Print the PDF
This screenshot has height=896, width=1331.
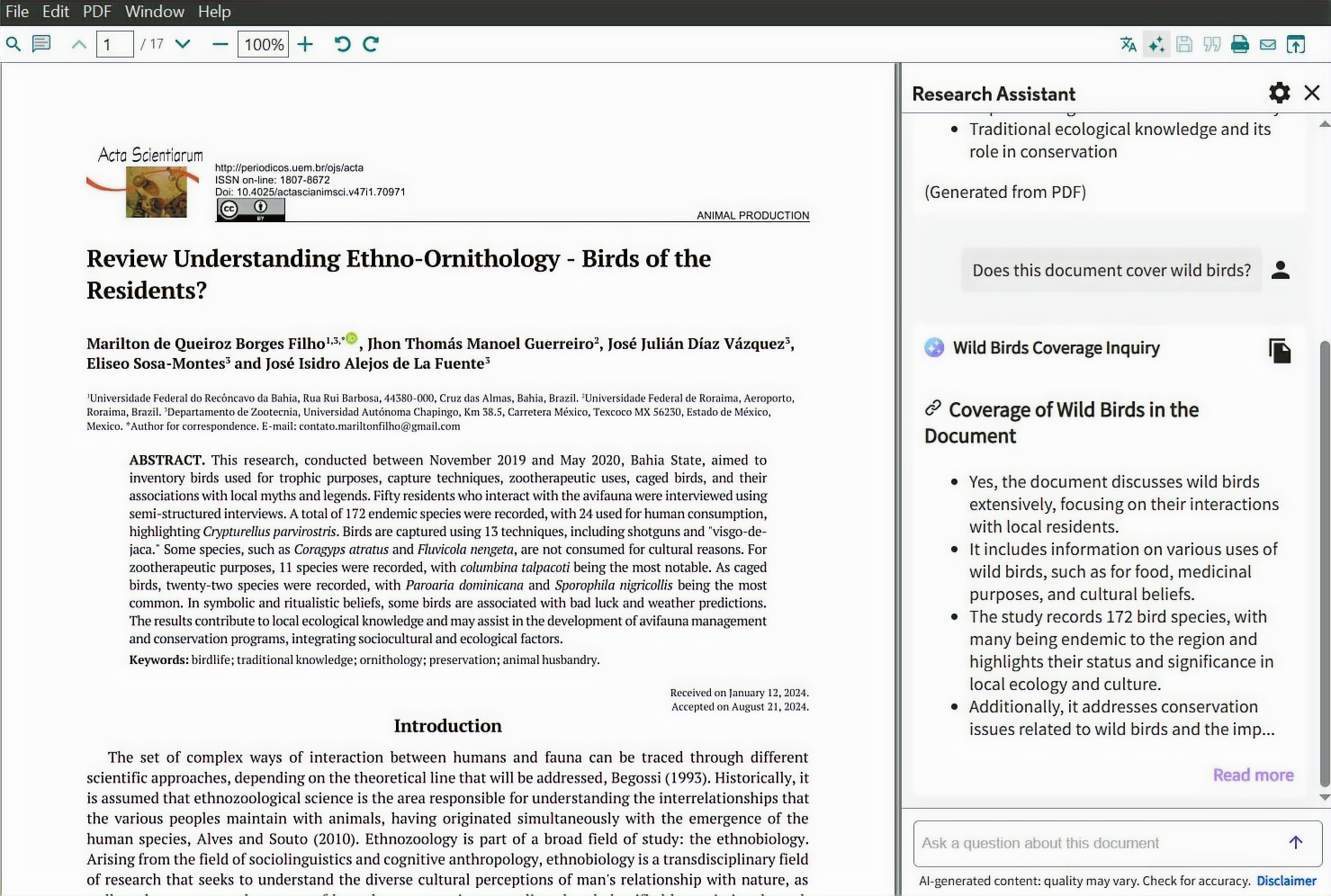[x=1240, y=43]
